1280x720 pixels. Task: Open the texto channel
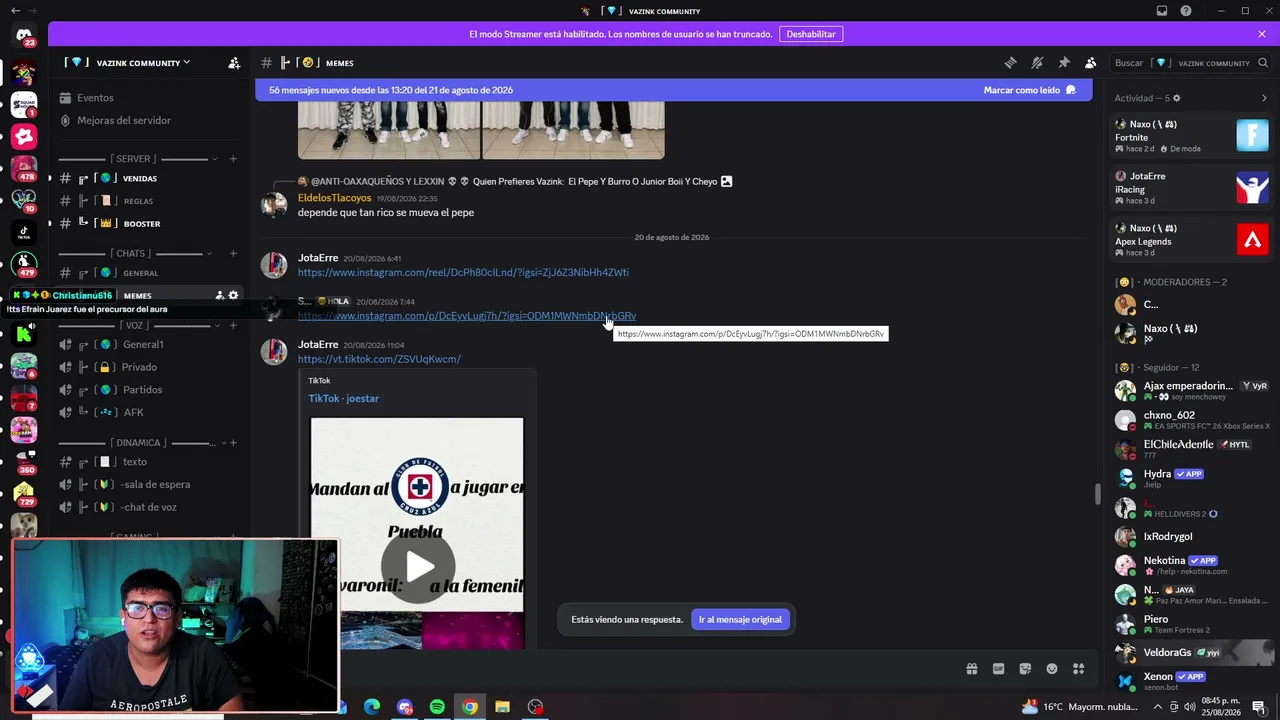(x=150, y=462)
